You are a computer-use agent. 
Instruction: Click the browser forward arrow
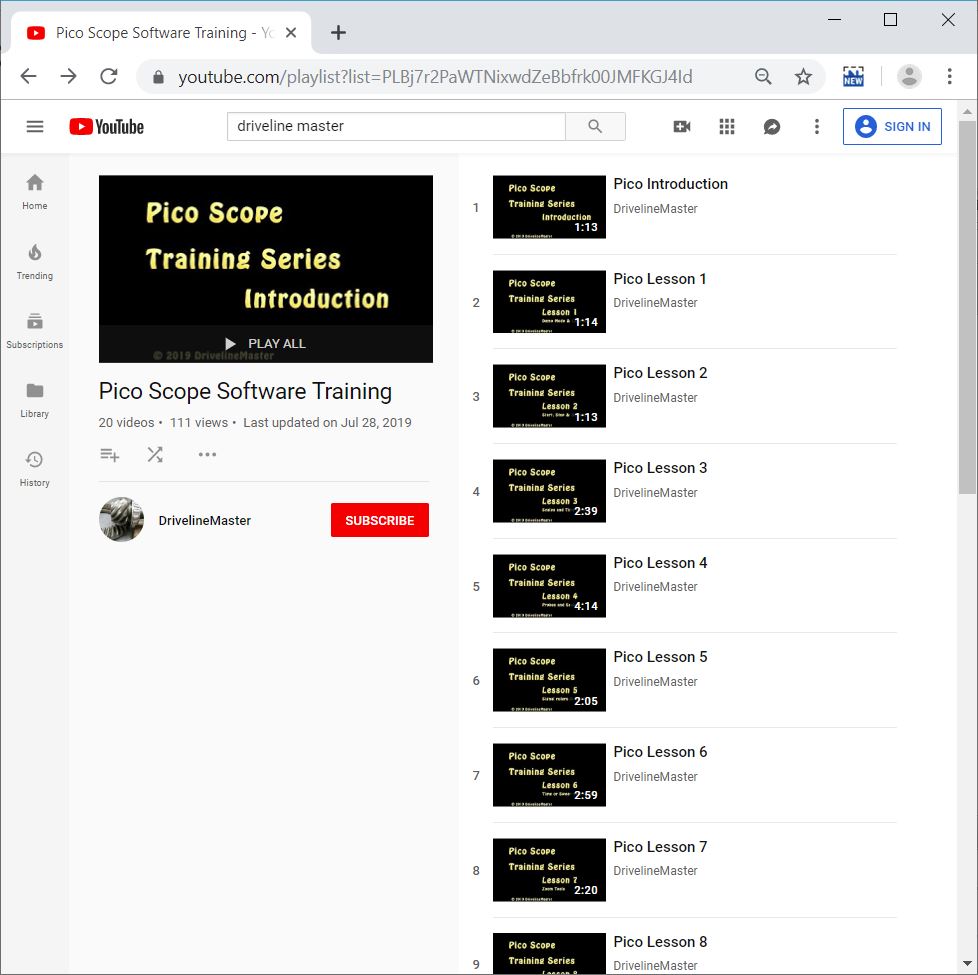(x=69, y=77)
